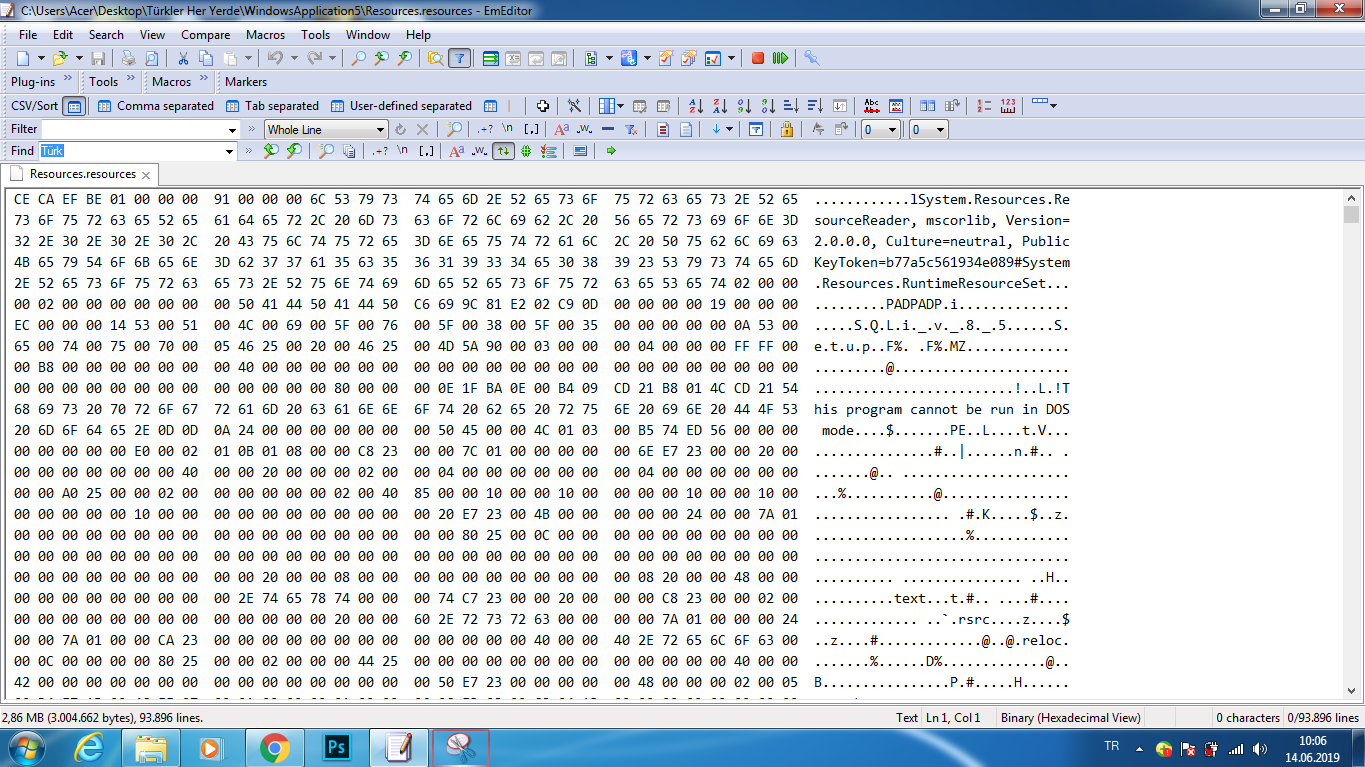Click the Save file icon
1365x767 pixels.
(x=98, y=59)
